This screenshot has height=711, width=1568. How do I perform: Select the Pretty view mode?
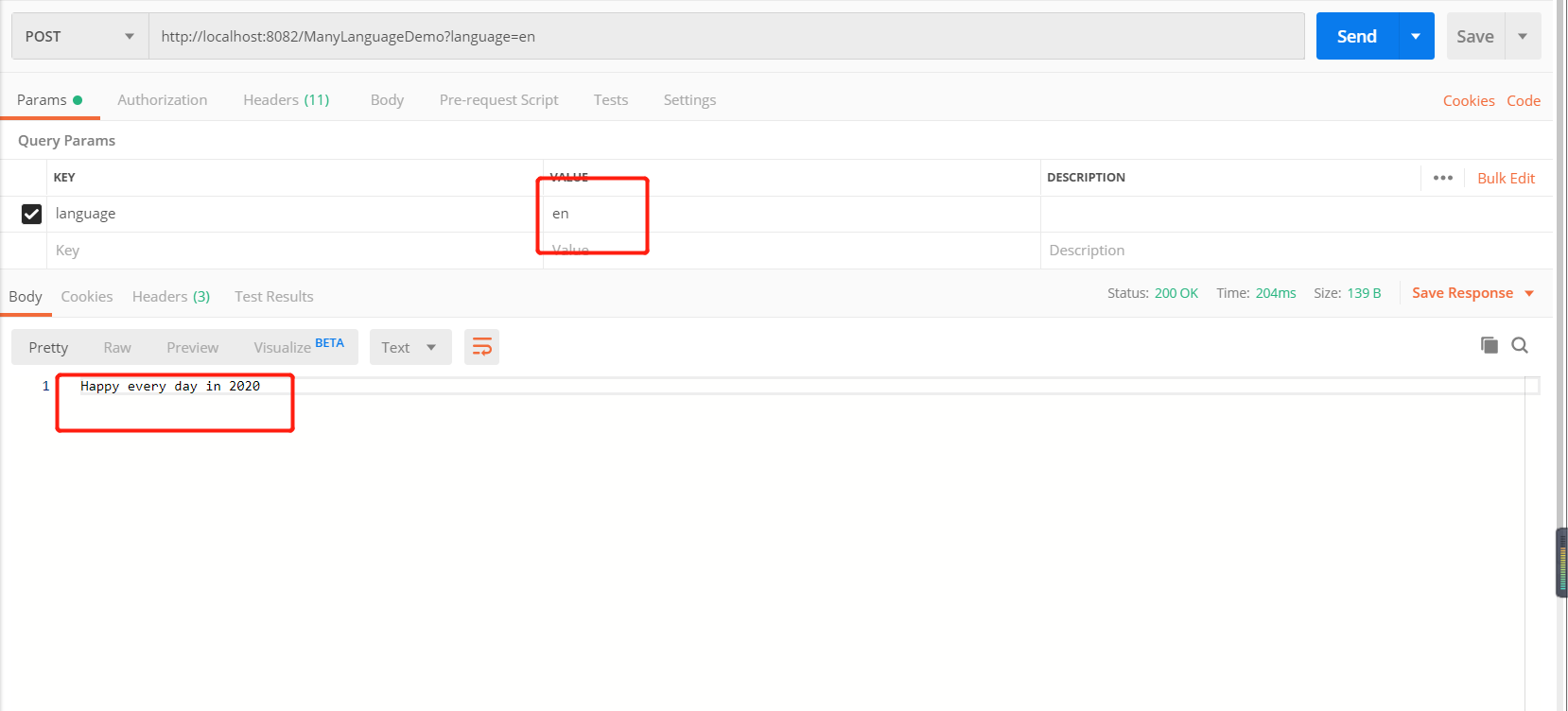[x=48, y=347]
